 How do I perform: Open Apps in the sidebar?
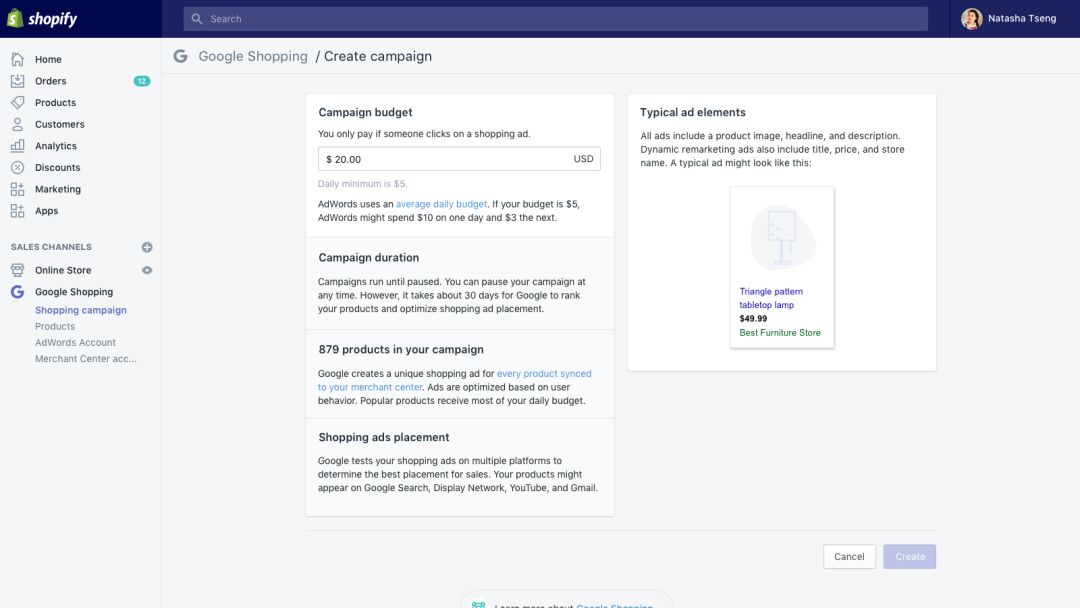pos(46,211)
